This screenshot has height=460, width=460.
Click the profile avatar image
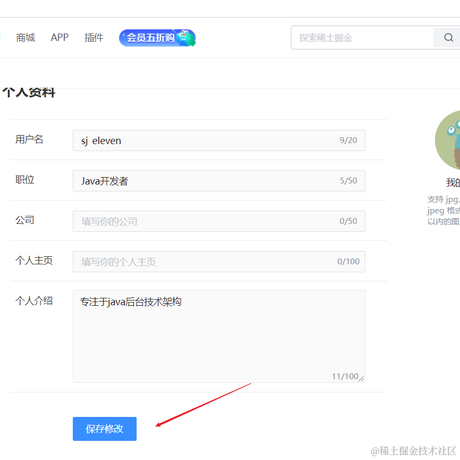click(x=448, y=140)
